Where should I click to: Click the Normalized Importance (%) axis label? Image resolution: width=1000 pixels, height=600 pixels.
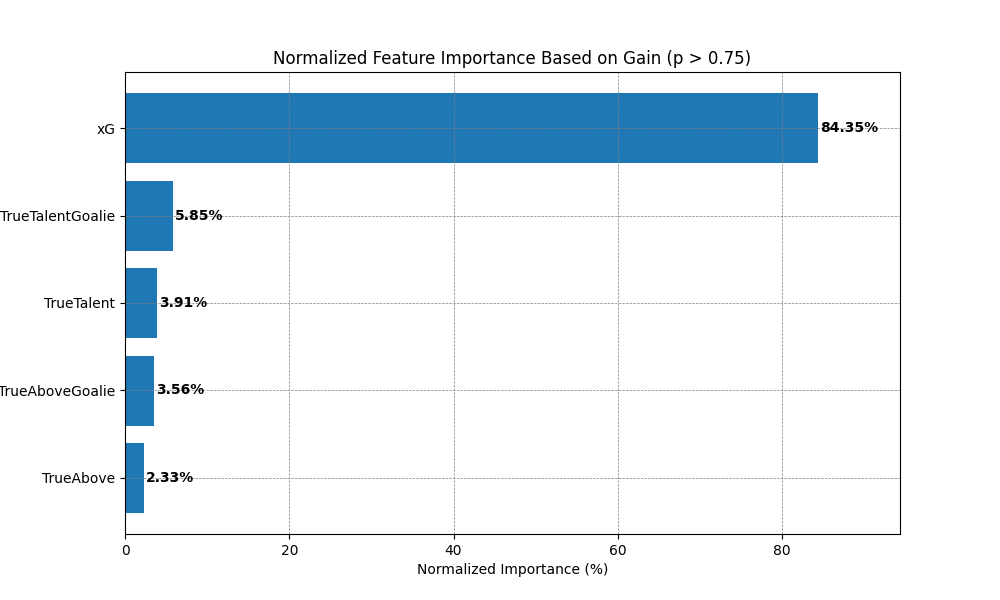(x=512, y=570)
